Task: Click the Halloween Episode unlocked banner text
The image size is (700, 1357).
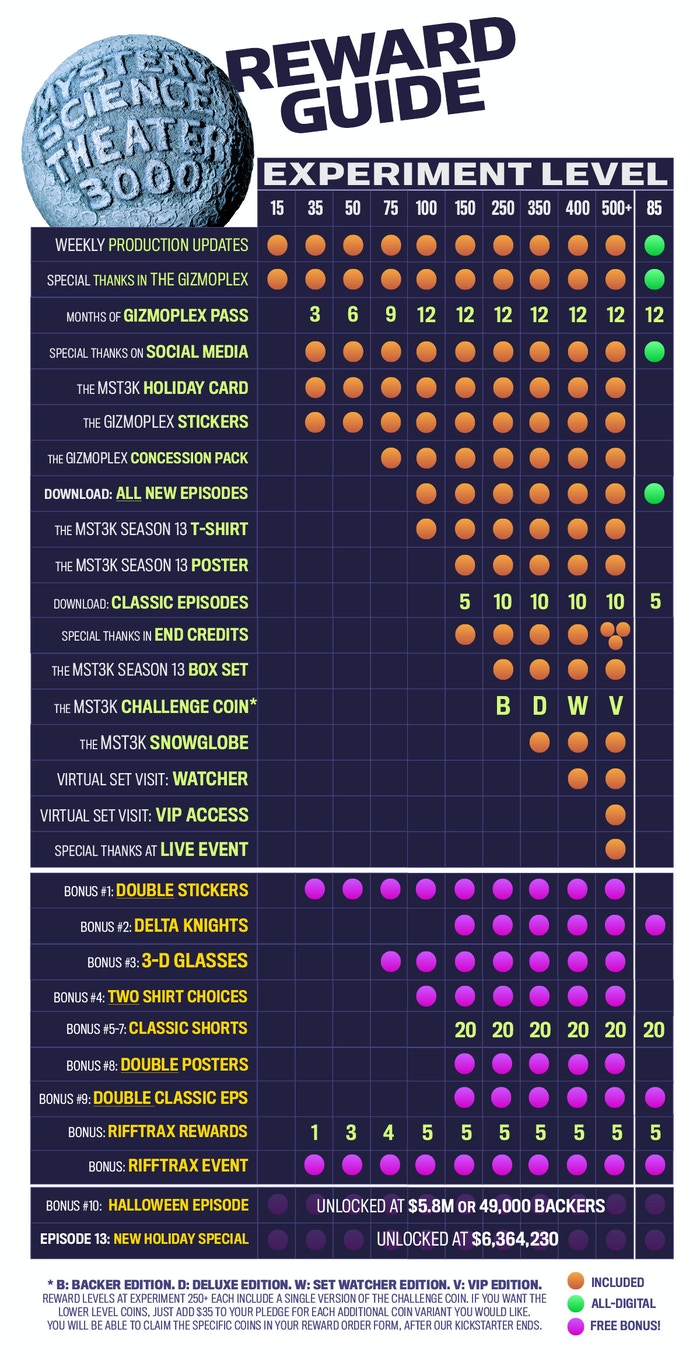Action: (x=460, y=1205)
